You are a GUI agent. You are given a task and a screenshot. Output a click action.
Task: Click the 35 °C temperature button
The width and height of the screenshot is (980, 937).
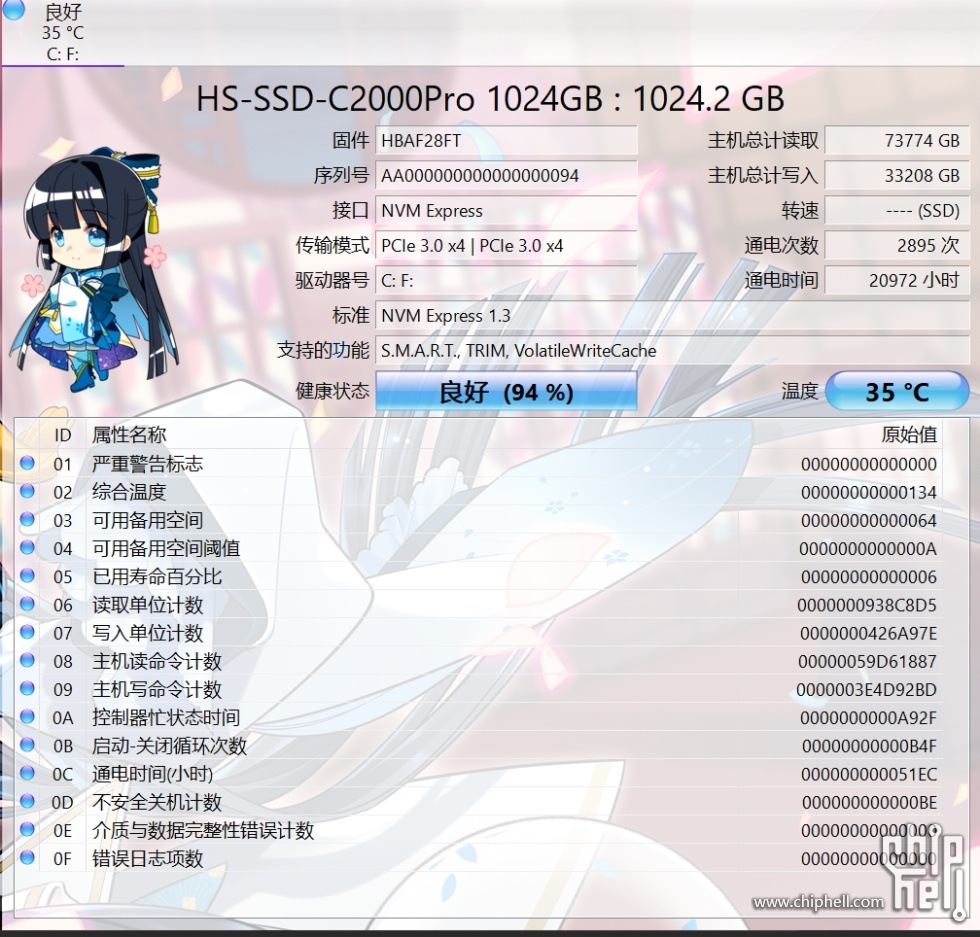[897, 391]
